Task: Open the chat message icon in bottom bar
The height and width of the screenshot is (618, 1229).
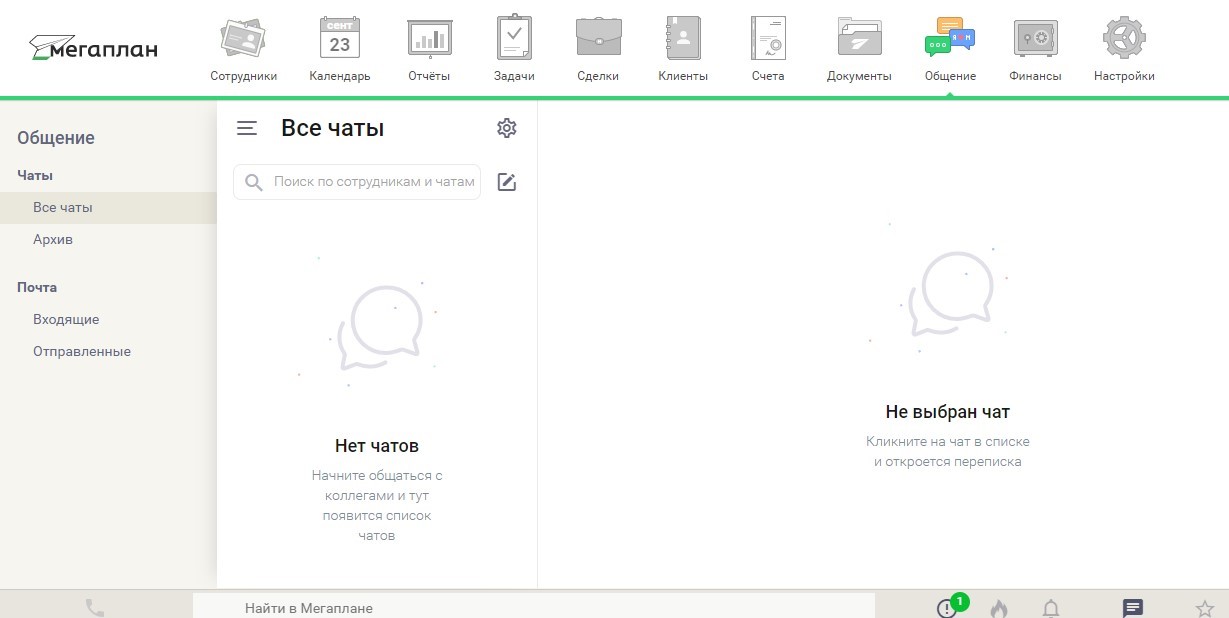Action: click(x=1133, y=608)
